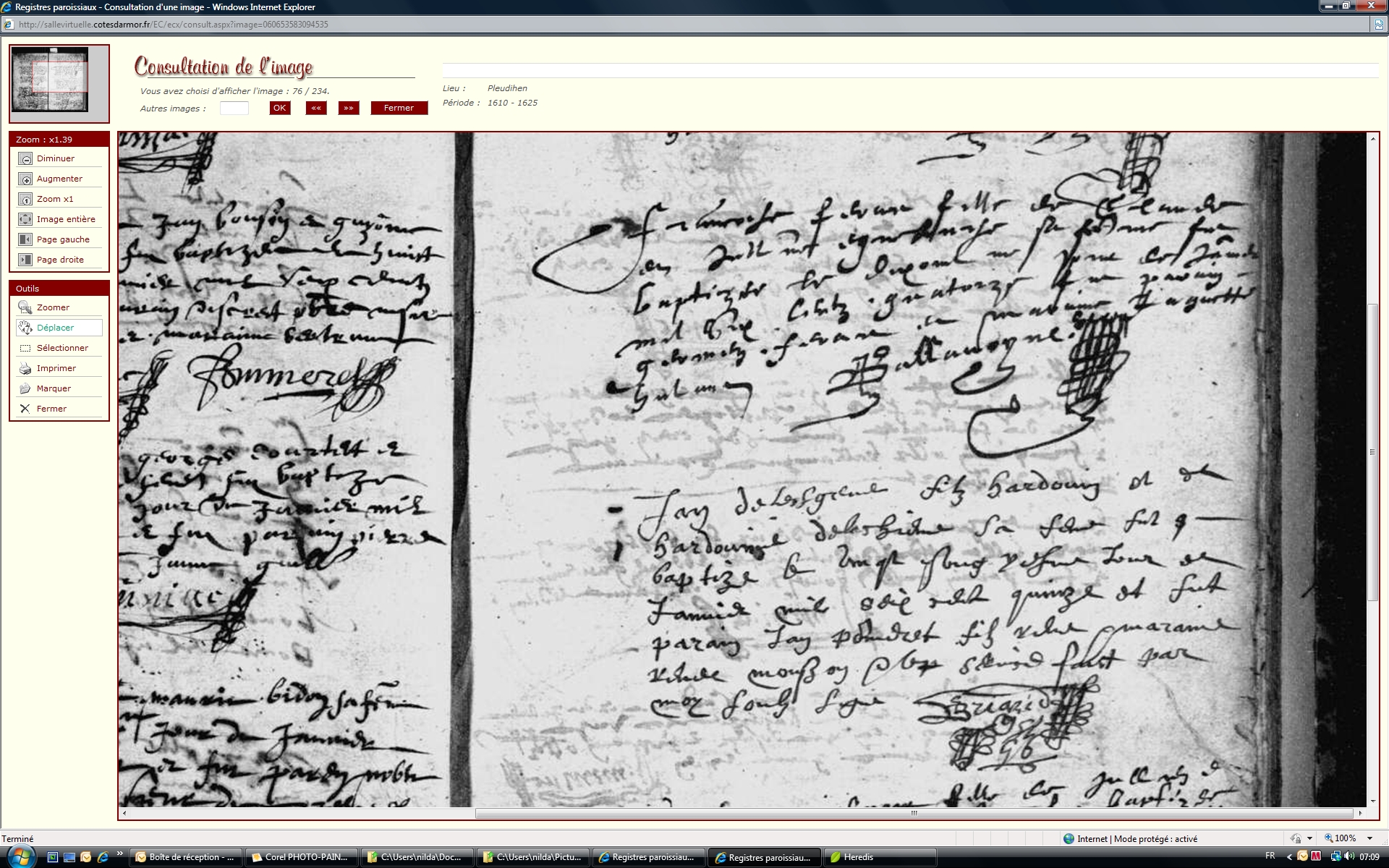The height and width of the screenshot is (868, 1389).
Task: Bookmark page using Marquer tool
Action: [25, 388]
